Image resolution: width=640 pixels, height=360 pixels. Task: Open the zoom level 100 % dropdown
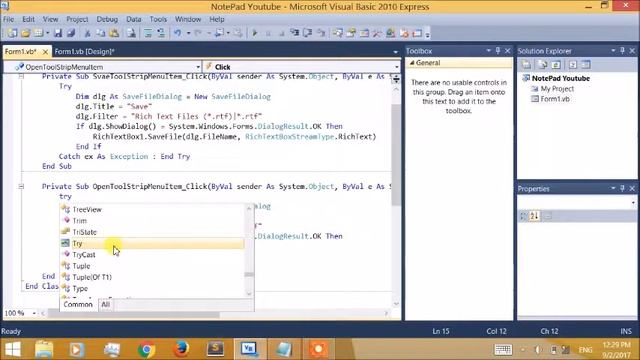click(33, 313)
